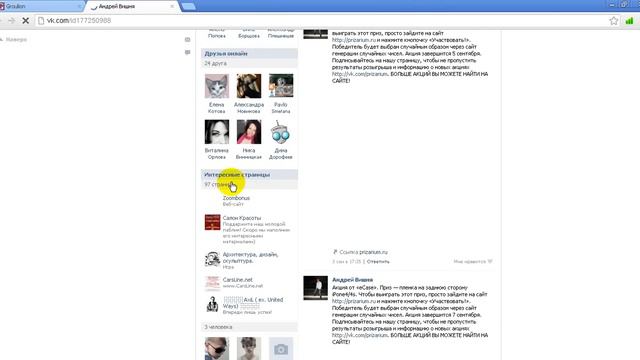This screenshot has height=360, width=640.
Task: Click the name Александра Новикова
Action: 249,108
